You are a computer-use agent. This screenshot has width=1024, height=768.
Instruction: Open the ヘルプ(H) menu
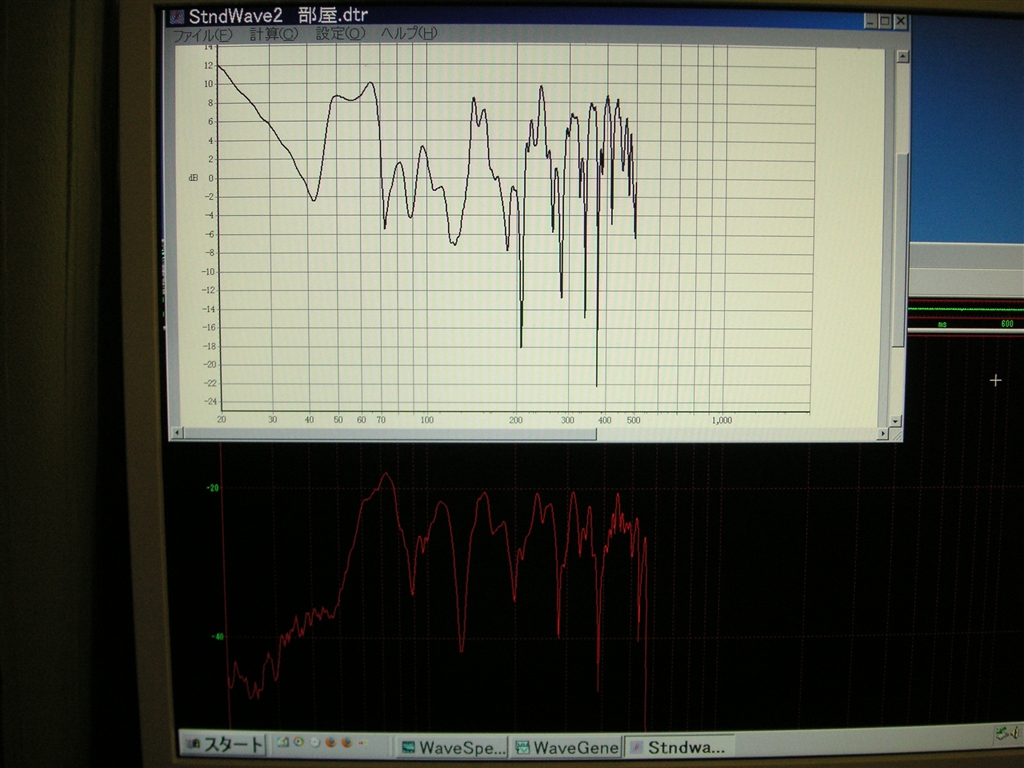409,33
